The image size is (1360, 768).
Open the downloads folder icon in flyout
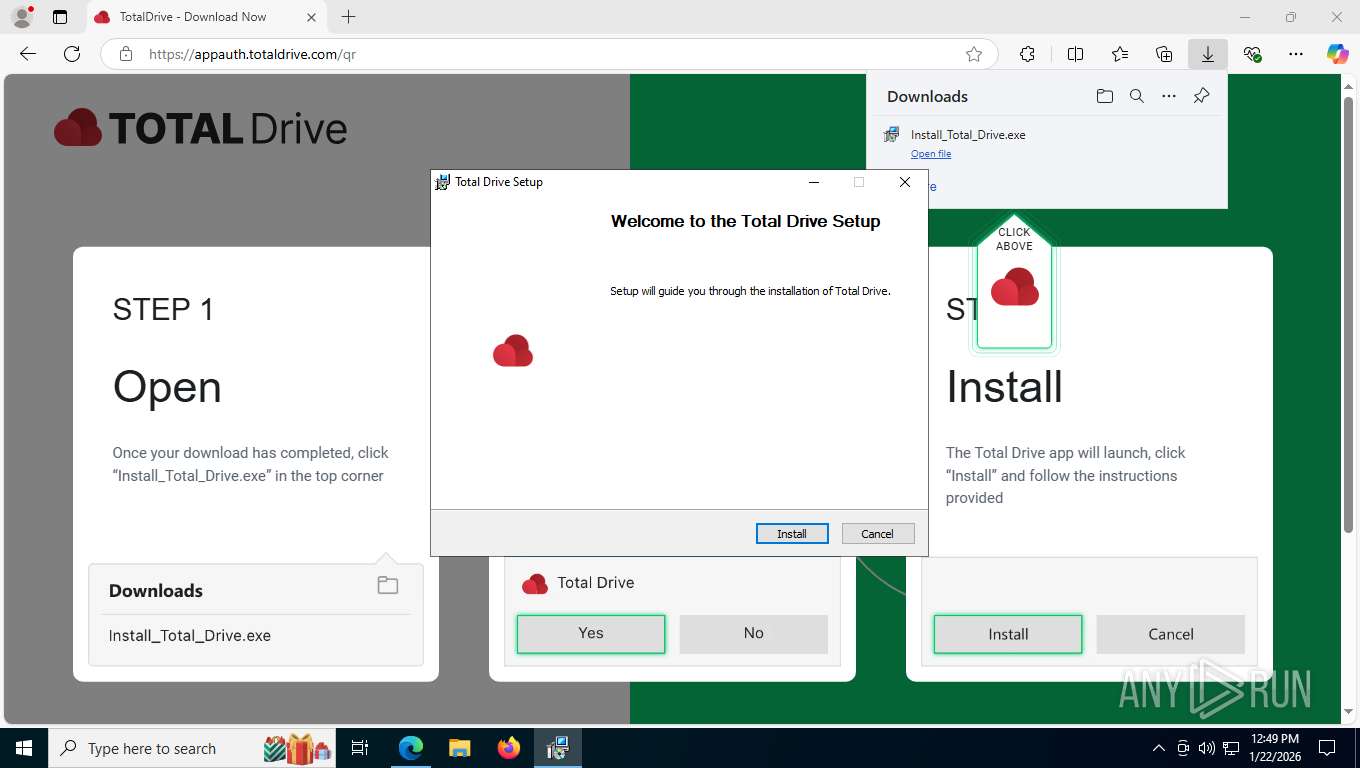coord(1104,96)
